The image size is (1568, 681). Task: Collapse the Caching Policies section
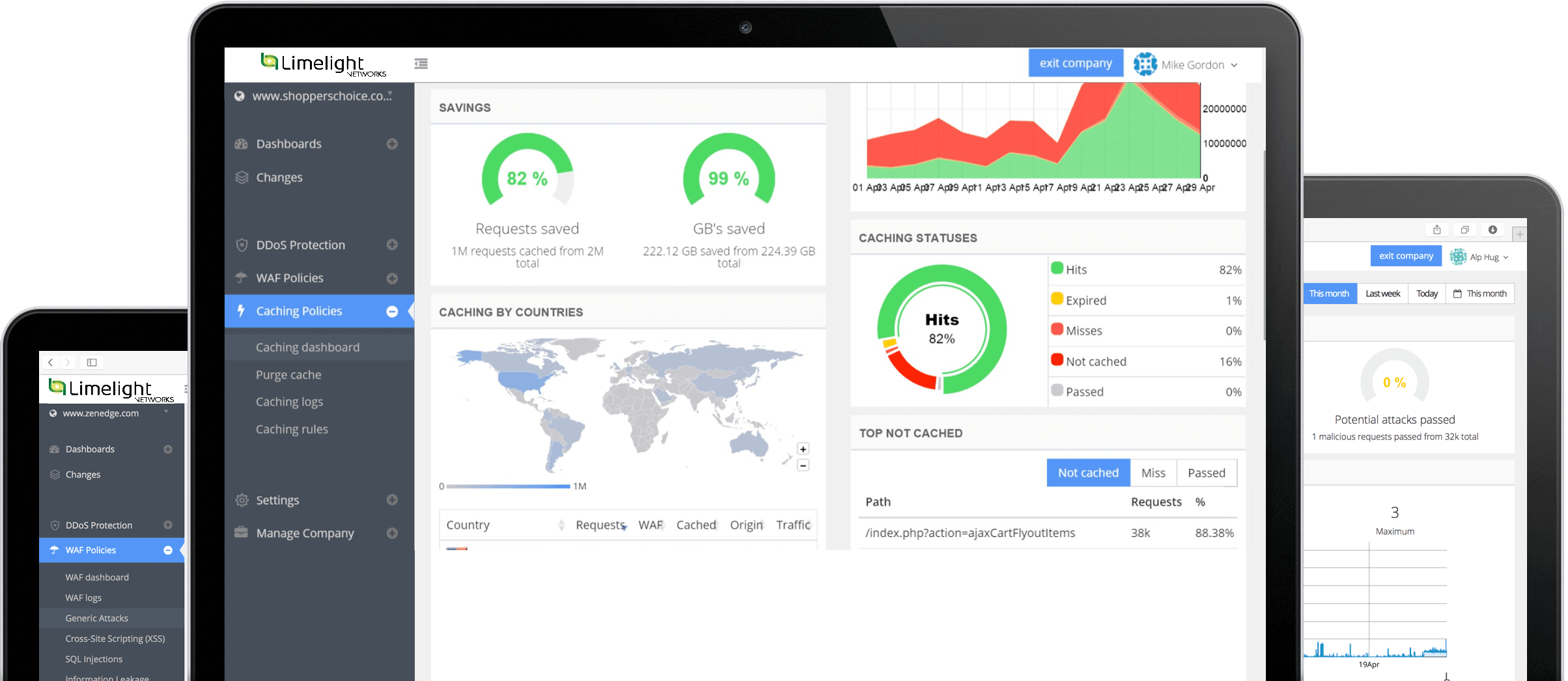[392, 311]
